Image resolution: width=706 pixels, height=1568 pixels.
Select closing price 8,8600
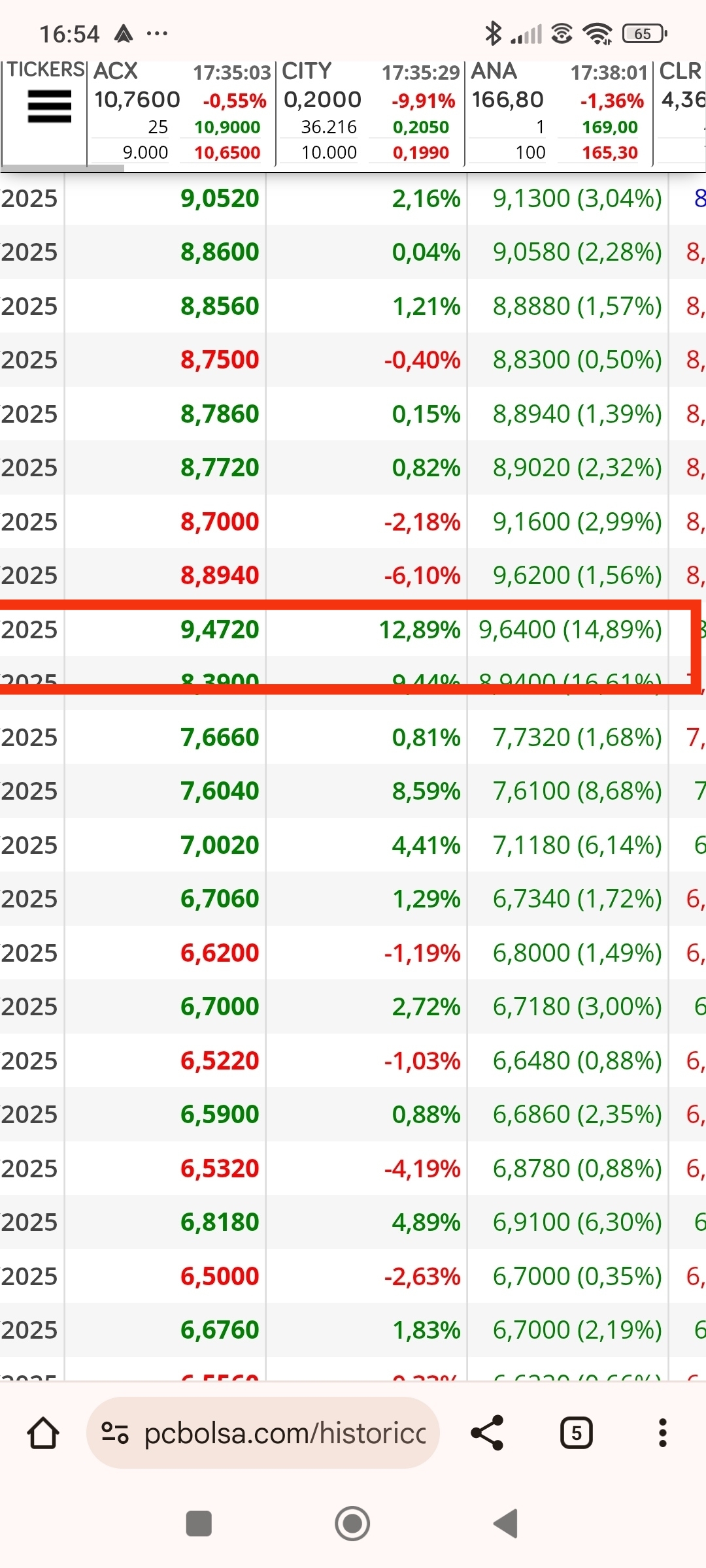coord(220,252)
